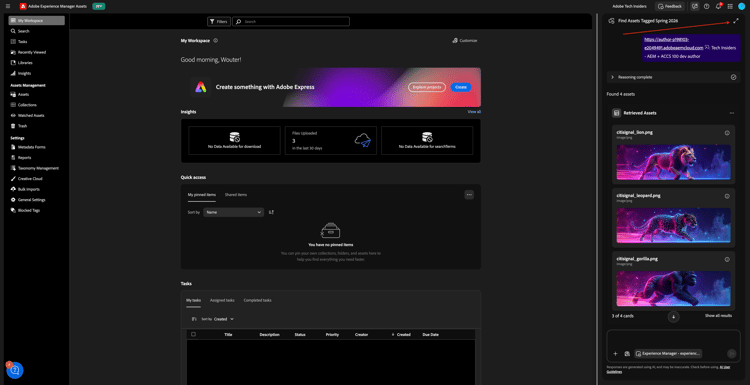
Task: Open the app switcher grid icon
Action: point(730,6)
